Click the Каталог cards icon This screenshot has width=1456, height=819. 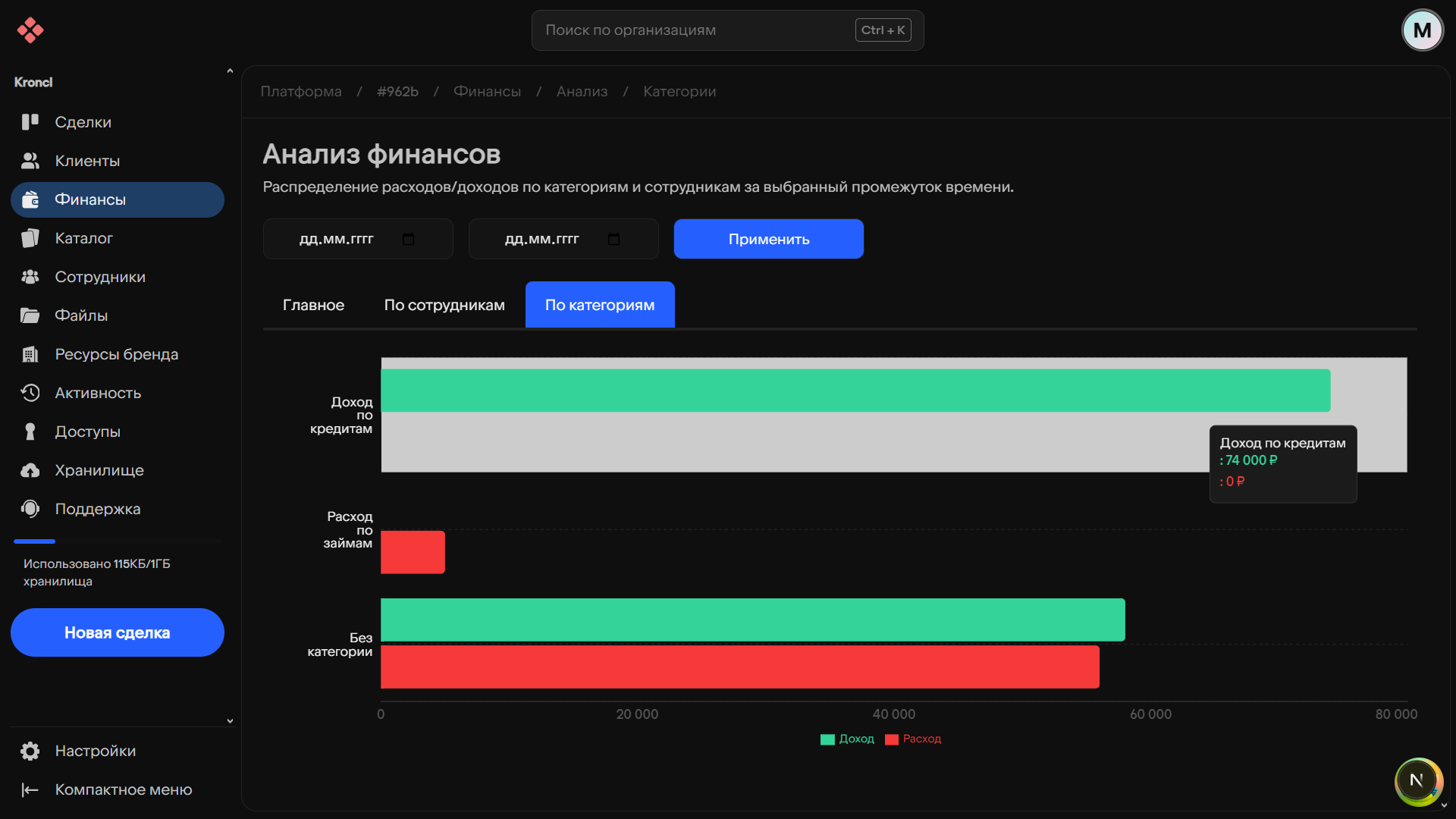pos(30,238)
